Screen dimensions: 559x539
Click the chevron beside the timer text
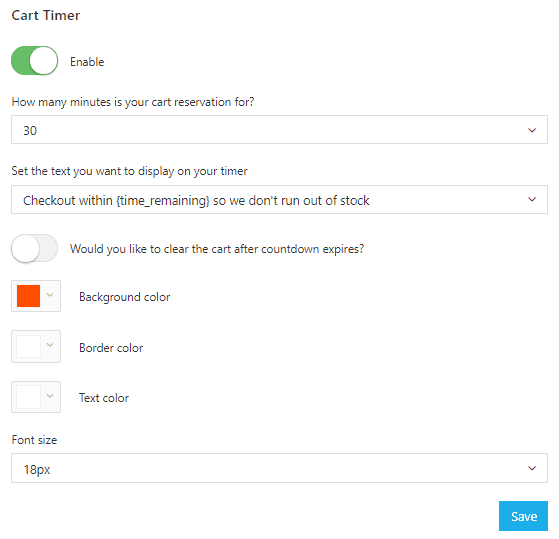click(532, 200)
